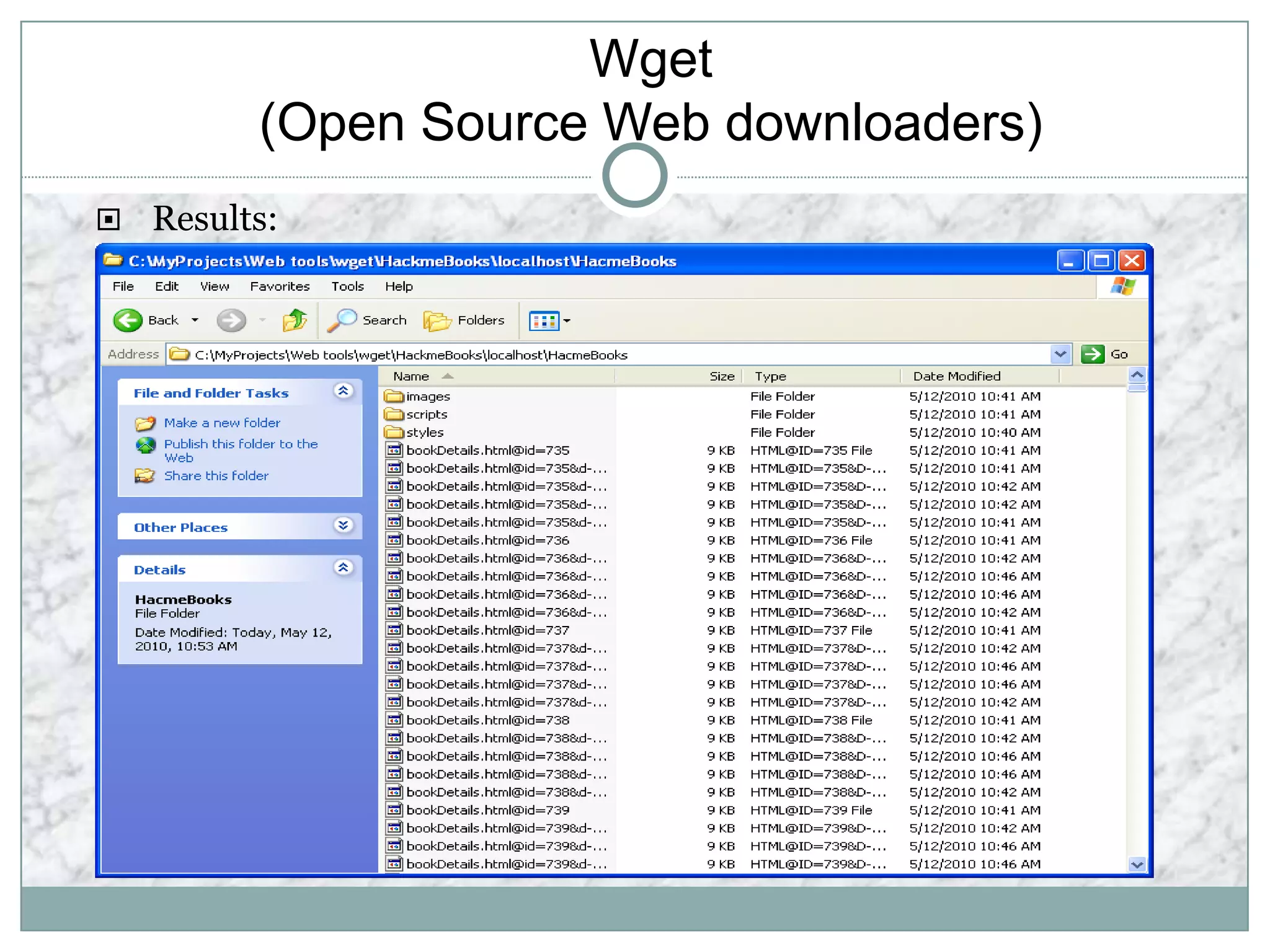This screenshot has height=952, width=1270.
Task: Click the Forward arrow icon
Action: tap(231, 320)
